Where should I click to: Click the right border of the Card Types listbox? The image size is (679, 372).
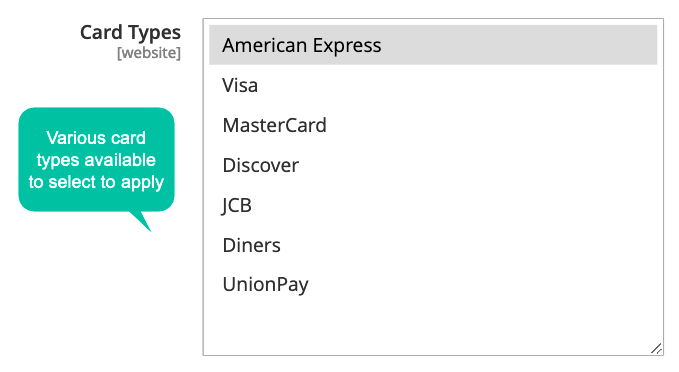663,187
